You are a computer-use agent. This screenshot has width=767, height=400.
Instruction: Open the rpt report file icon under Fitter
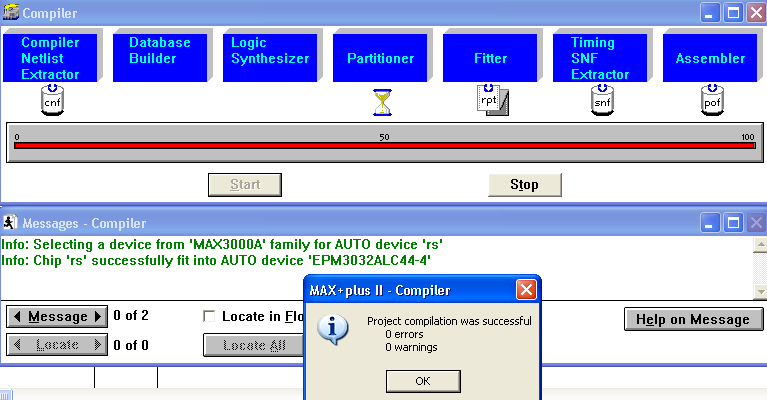pyautogui.click(x=493, y=100)
